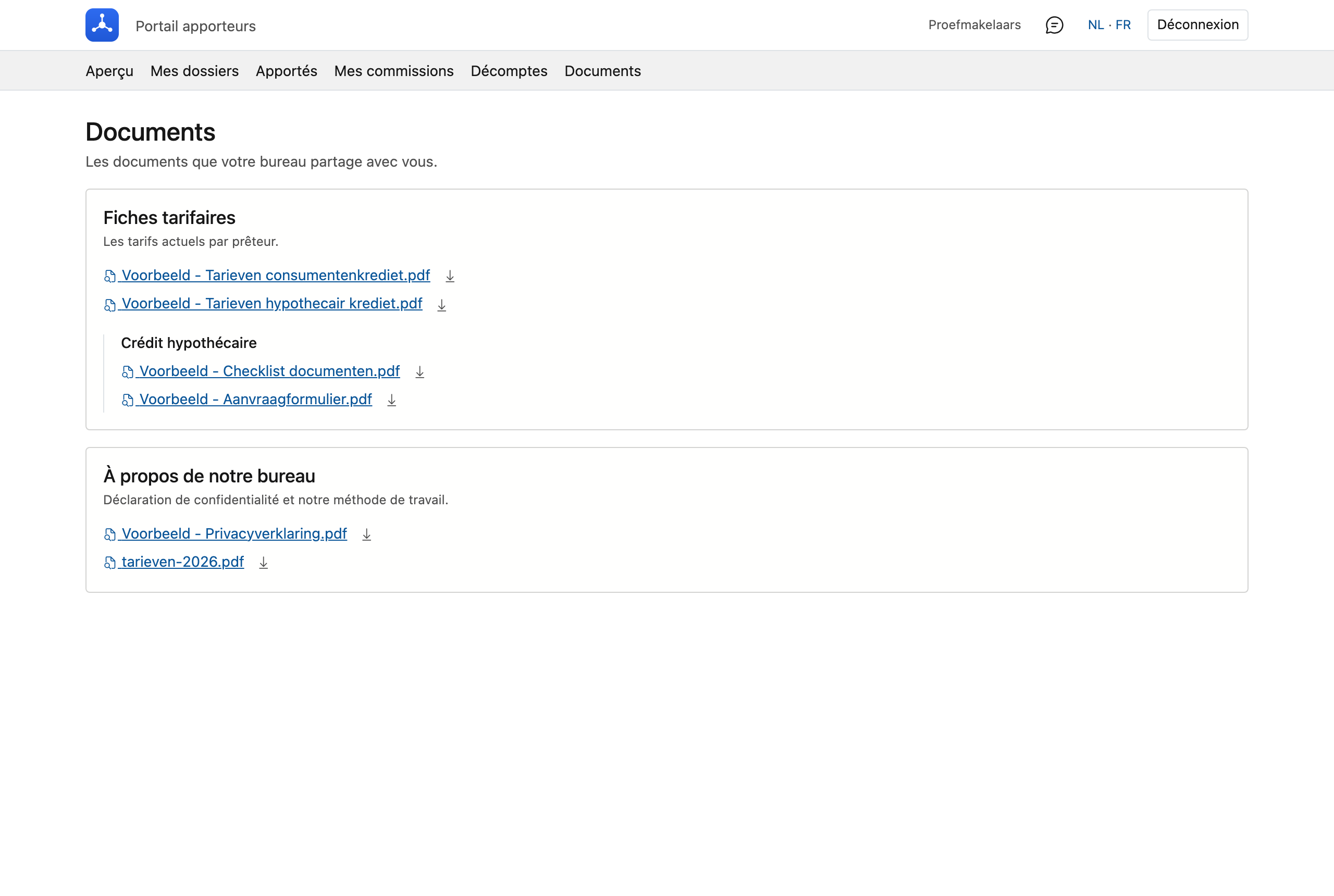This screenshot has height=896, width=1334.
Task: Switch language to FR
Action: point(1122,25)
